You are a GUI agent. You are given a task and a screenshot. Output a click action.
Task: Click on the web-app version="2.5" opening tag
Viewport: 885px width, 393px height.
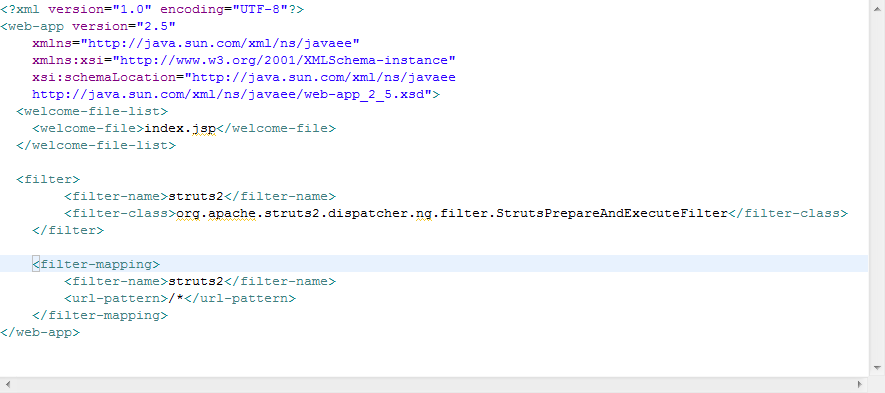coord(88,27)
